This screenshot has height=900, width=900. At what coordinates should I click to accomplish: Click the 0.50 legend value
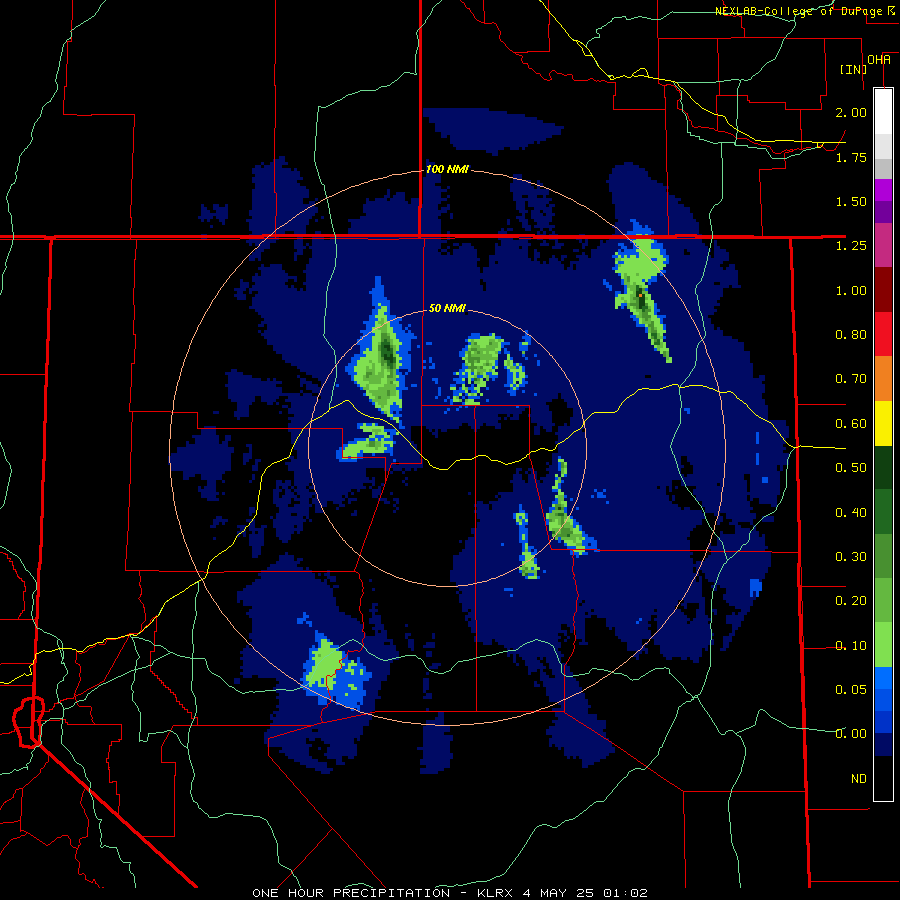coord(851,468)
